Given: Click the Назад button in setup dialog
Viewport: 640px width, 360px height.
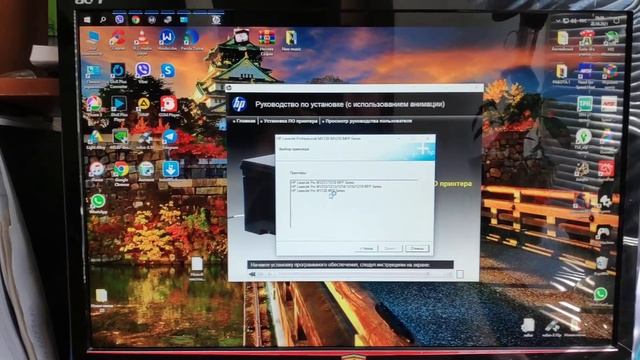Looking at the screenshot, I should 367,249.
